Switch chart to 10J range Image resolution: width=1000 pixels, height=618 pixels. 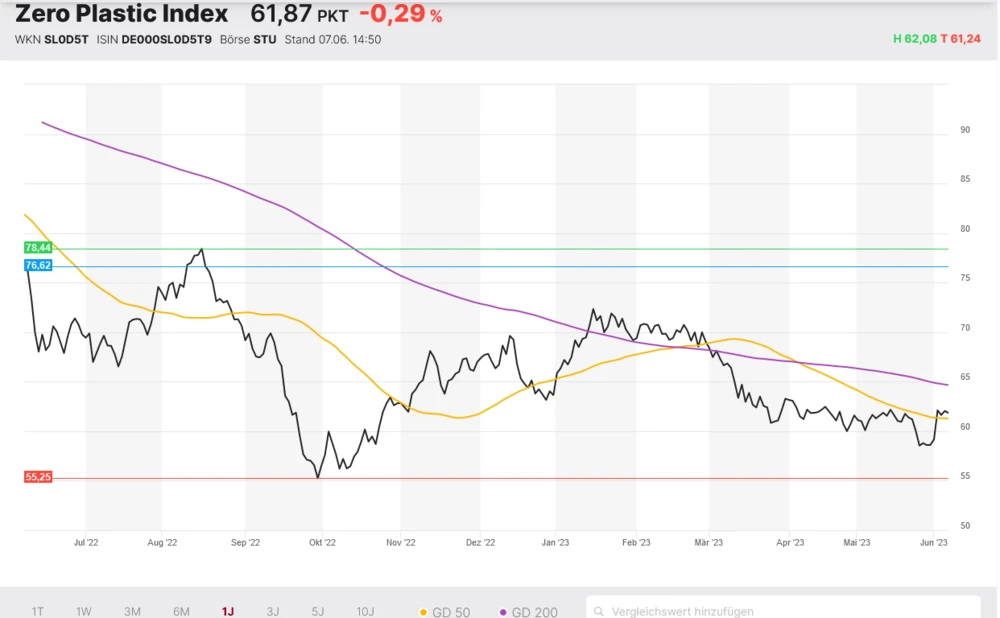coord(365,611)
